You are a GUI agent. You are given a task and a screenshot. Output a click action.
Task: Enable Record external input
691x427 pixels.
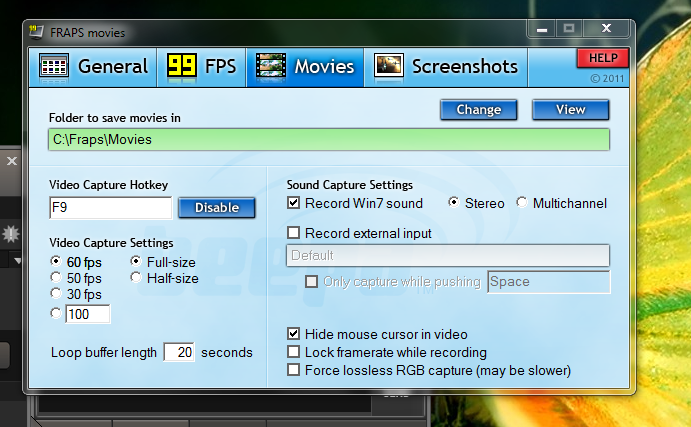(x=293, y=232)
